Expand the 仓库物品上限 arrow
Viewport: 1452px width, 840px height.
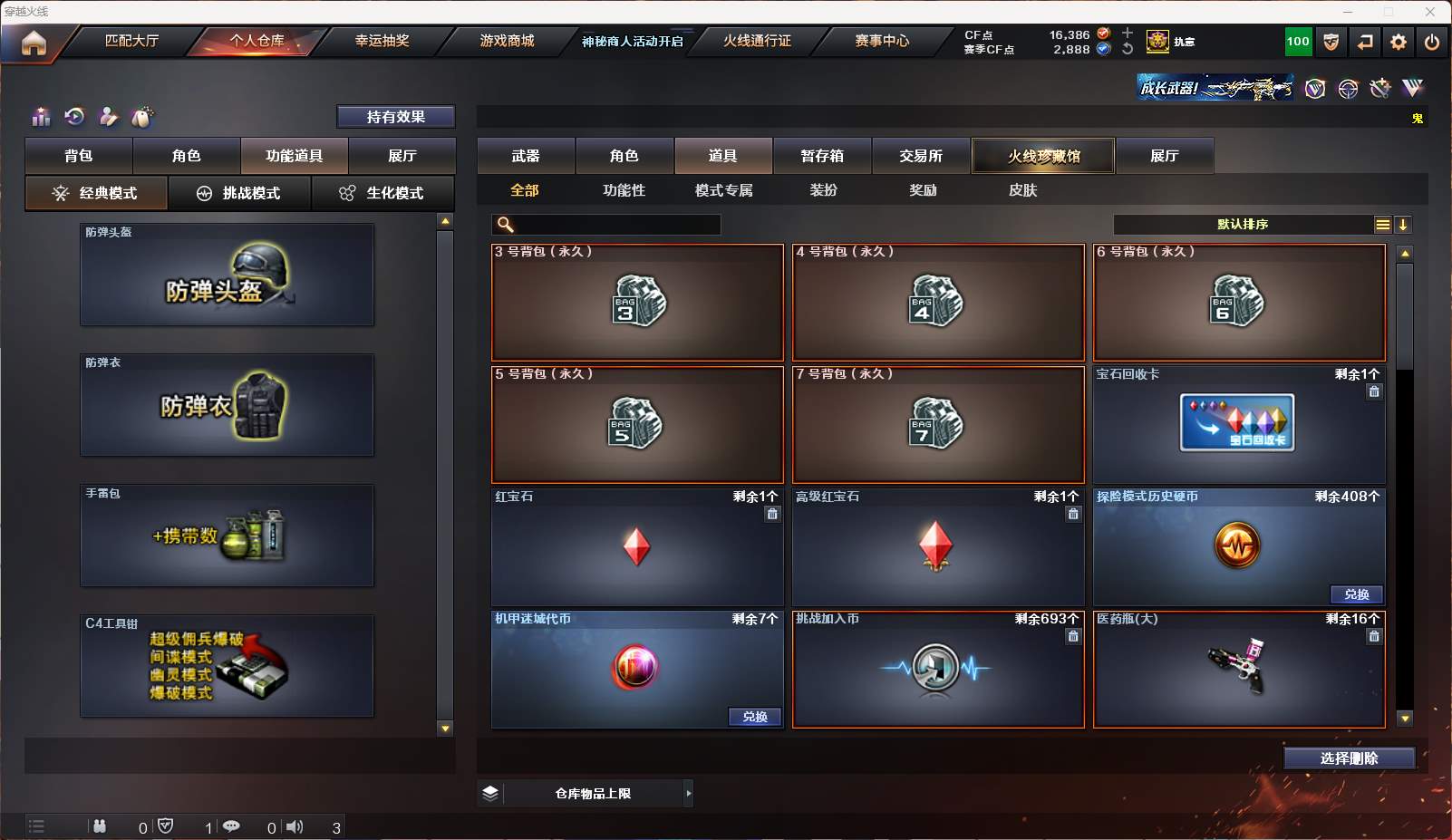pos(689,793)
